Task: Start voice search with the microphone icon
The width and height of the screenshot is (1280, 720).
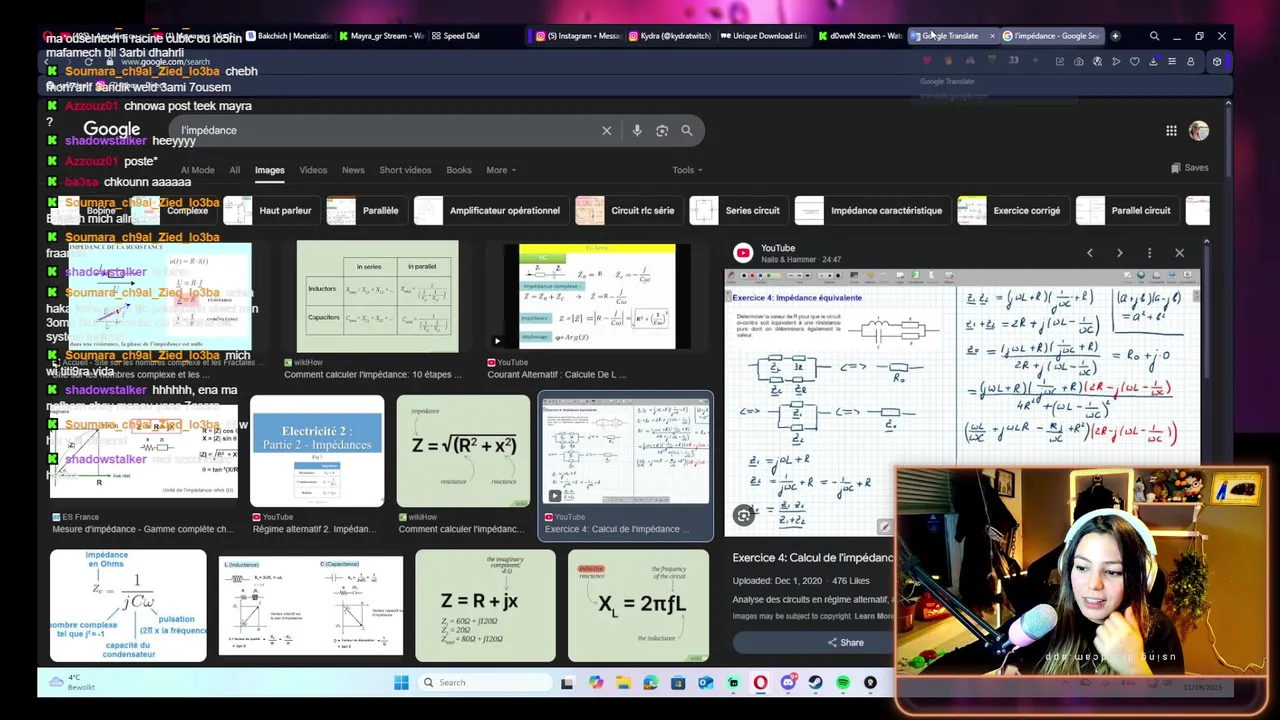Action: [x=637, y=130]
